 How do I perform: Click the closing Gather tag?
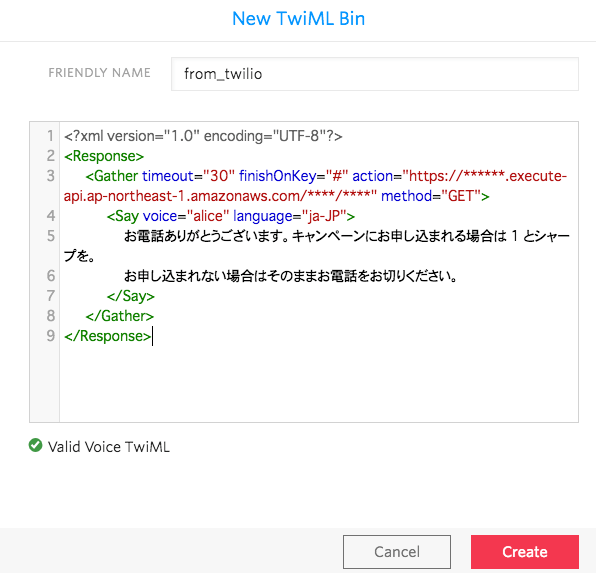120,316
